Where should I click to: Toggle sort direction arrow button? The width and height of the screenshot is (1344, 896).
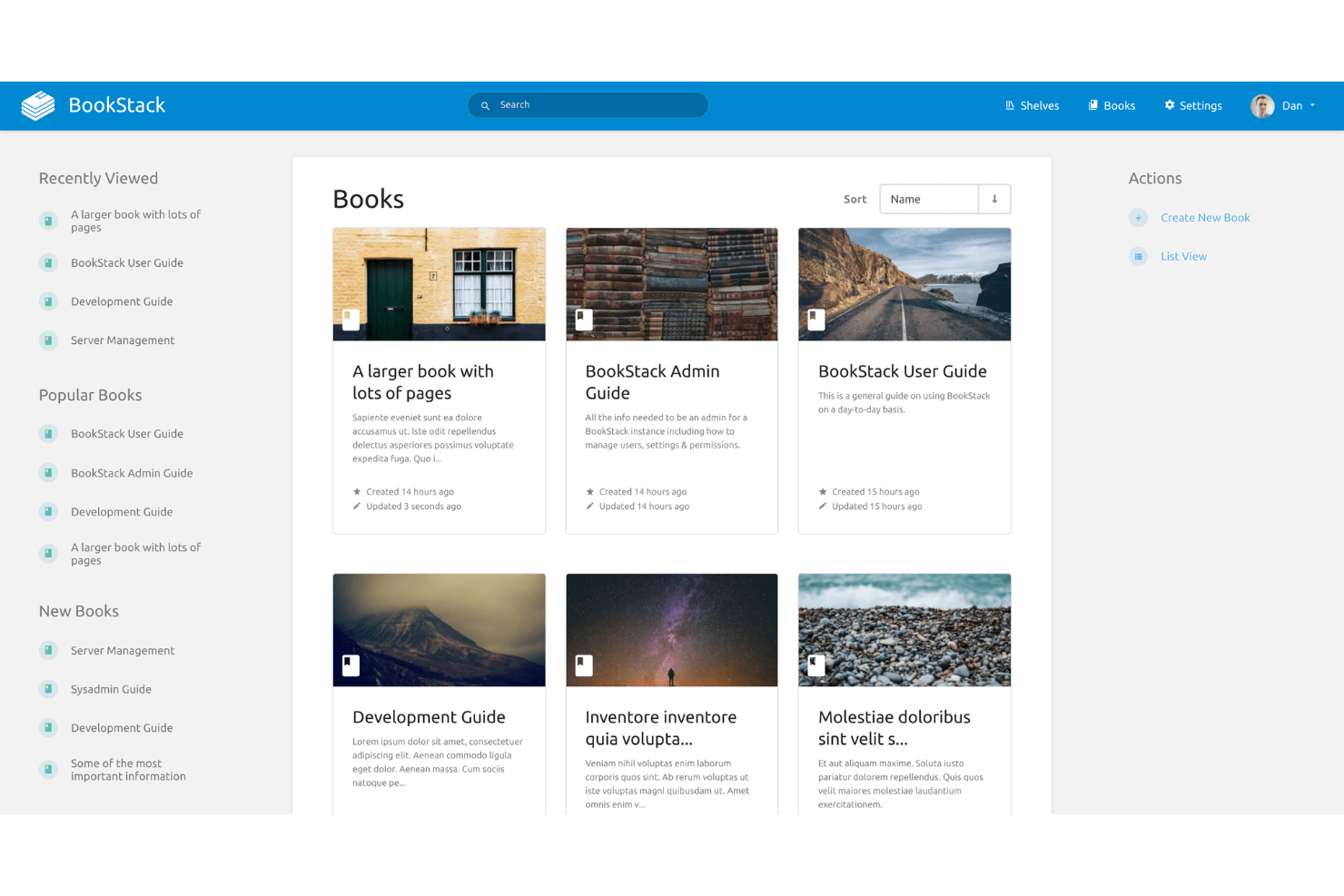point(994,200)
